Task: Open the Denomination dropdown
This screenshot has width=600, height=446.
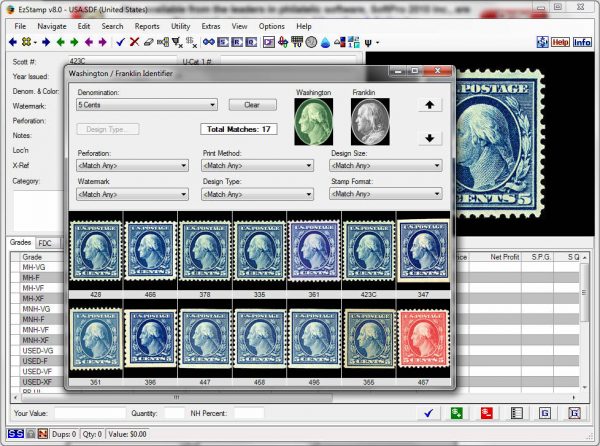Action: (x=147, y=104)
